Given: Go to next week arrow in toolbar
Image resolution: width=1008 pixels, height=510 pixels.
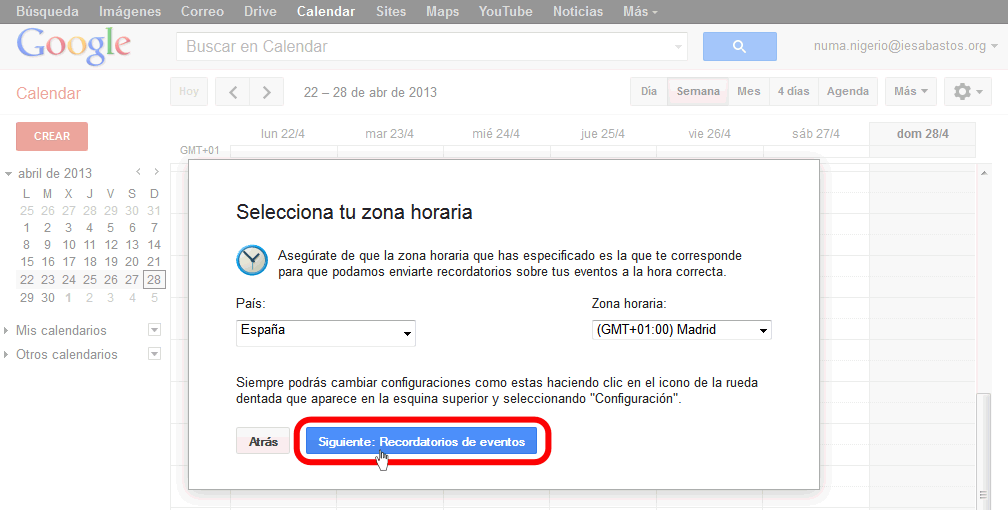Looking at the screenshot, I should (x=266, y=92).
